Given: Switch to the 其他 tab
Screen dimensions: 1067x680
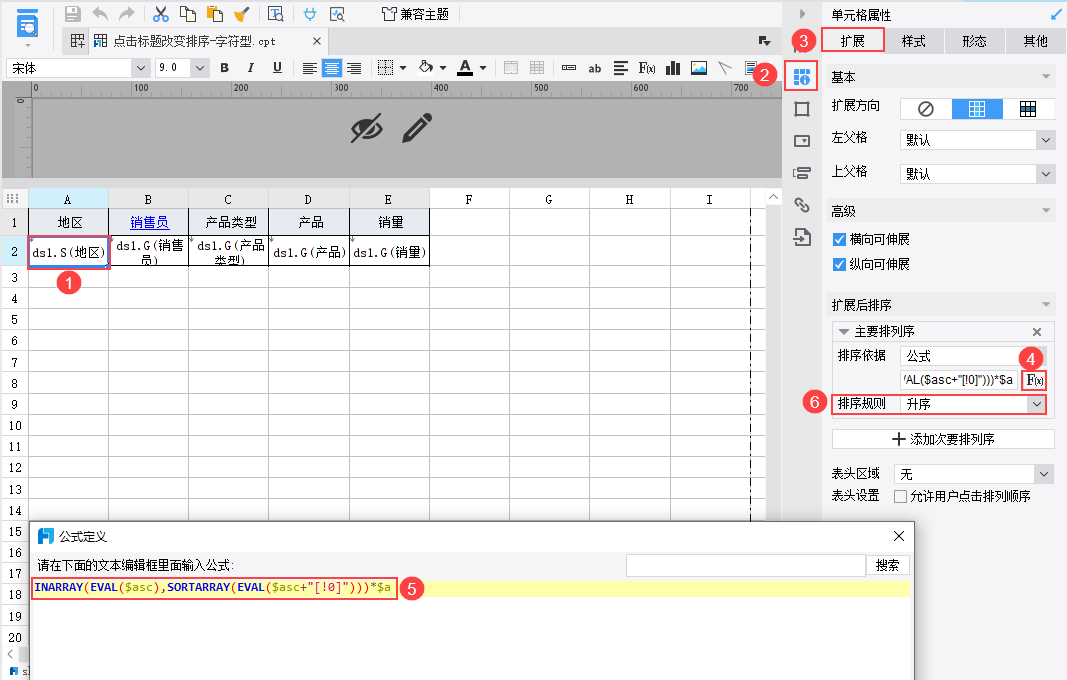Looking at the screenshot, I should (1036, 41).
